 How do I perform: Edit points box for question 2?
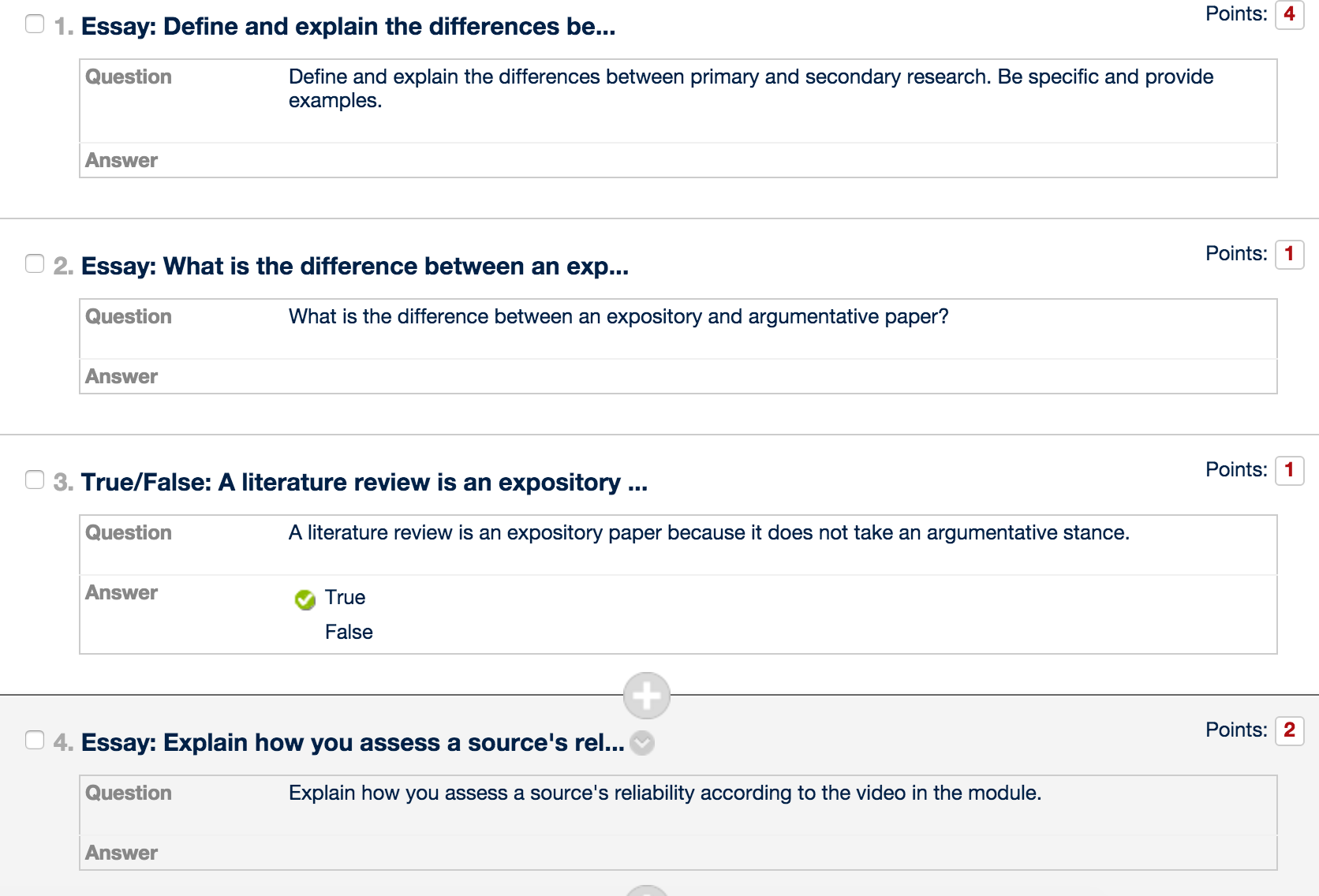pyautogui.click(x=1289, y=254)
